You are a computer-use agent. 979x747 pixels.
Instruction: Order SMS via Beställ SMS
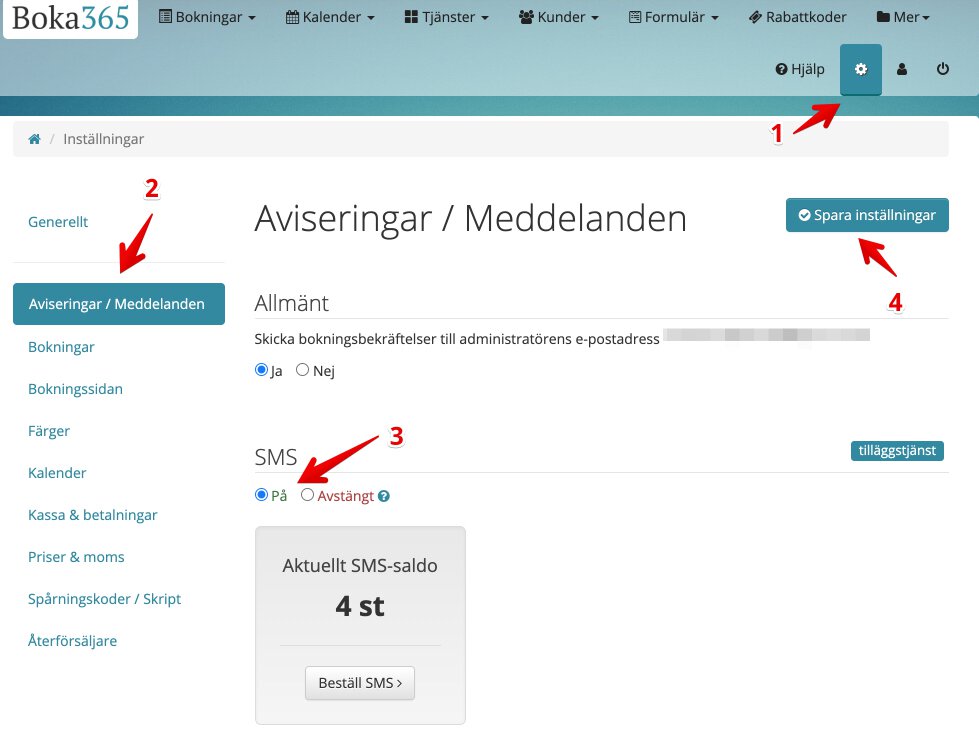pos(359,682)
